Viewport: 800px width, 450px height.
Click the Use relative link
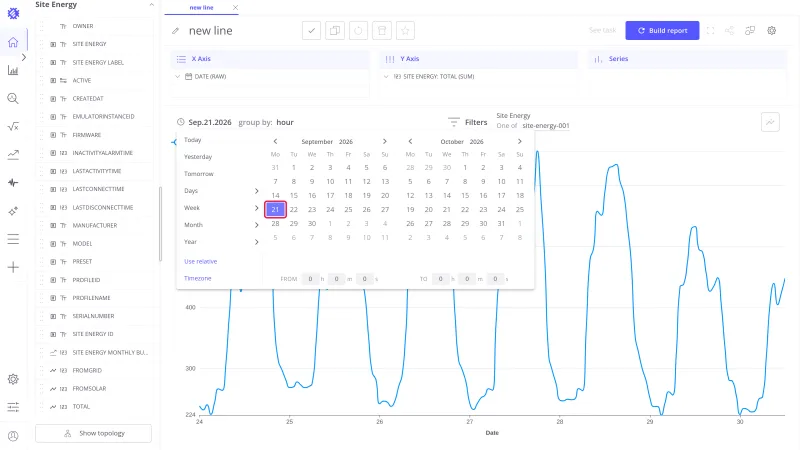201,261
